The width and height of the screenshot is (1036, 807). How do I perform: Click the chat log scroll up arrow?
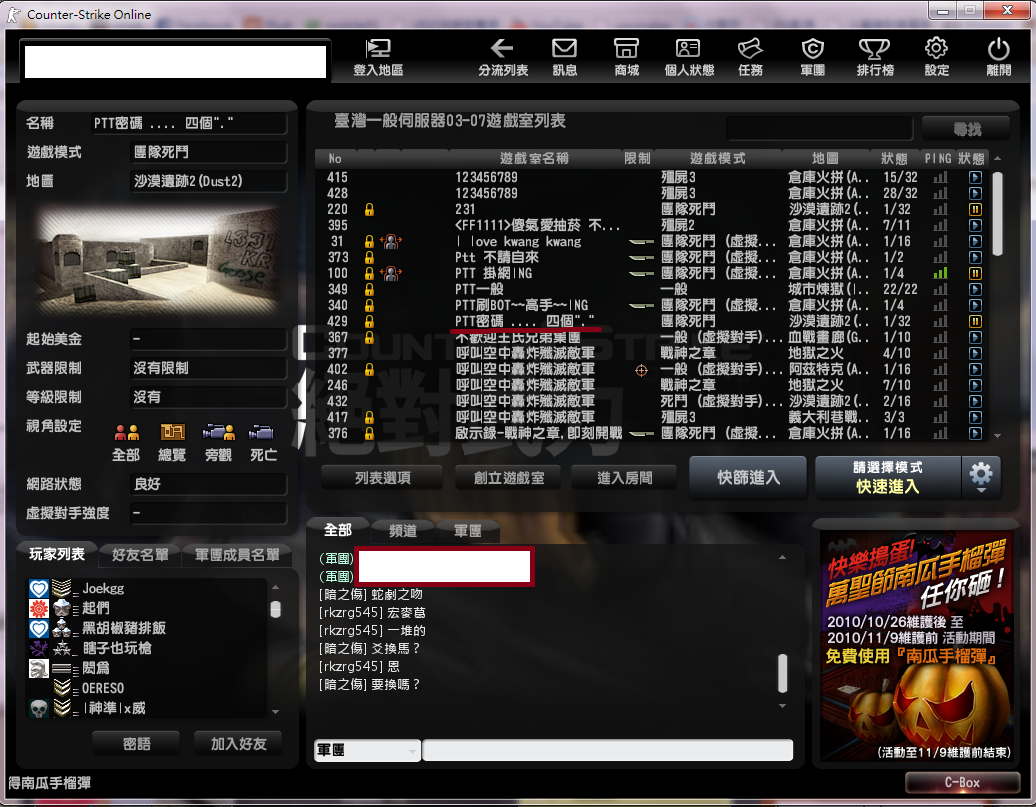pyautogui.click(x=782, y=558)
